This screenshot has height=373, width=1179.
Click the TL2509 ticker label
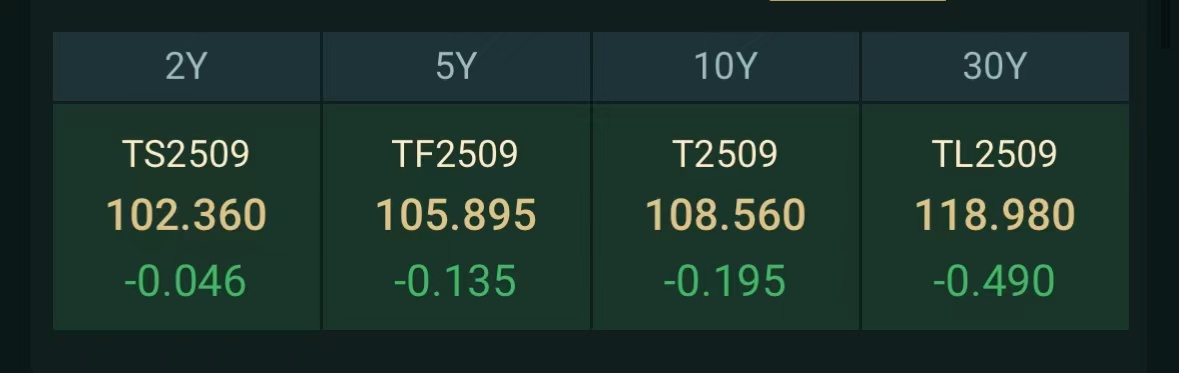click(x=995, y=154)
